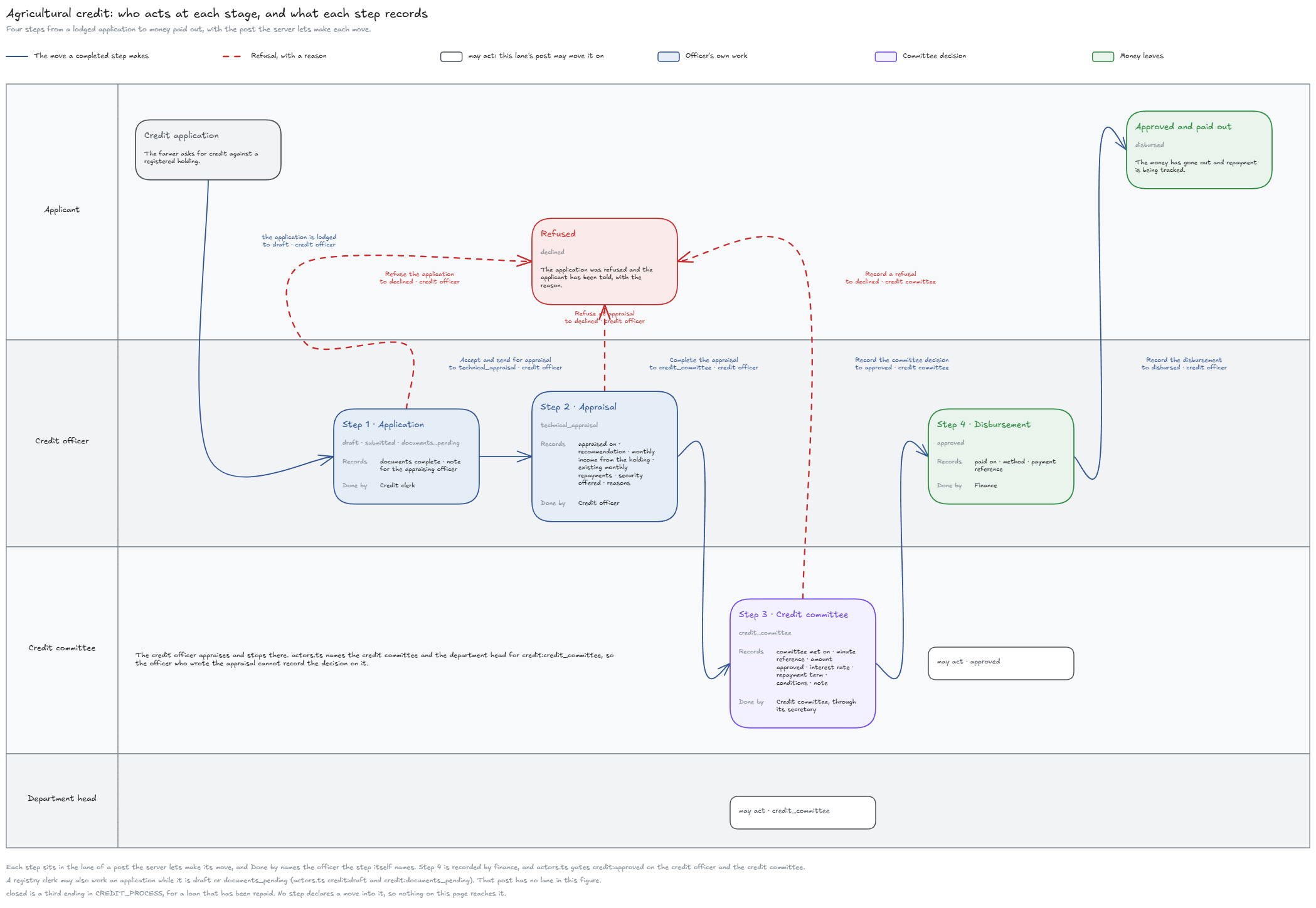Click the Money leaves legend swatch
The image size is (1316, 908).
1103,56
